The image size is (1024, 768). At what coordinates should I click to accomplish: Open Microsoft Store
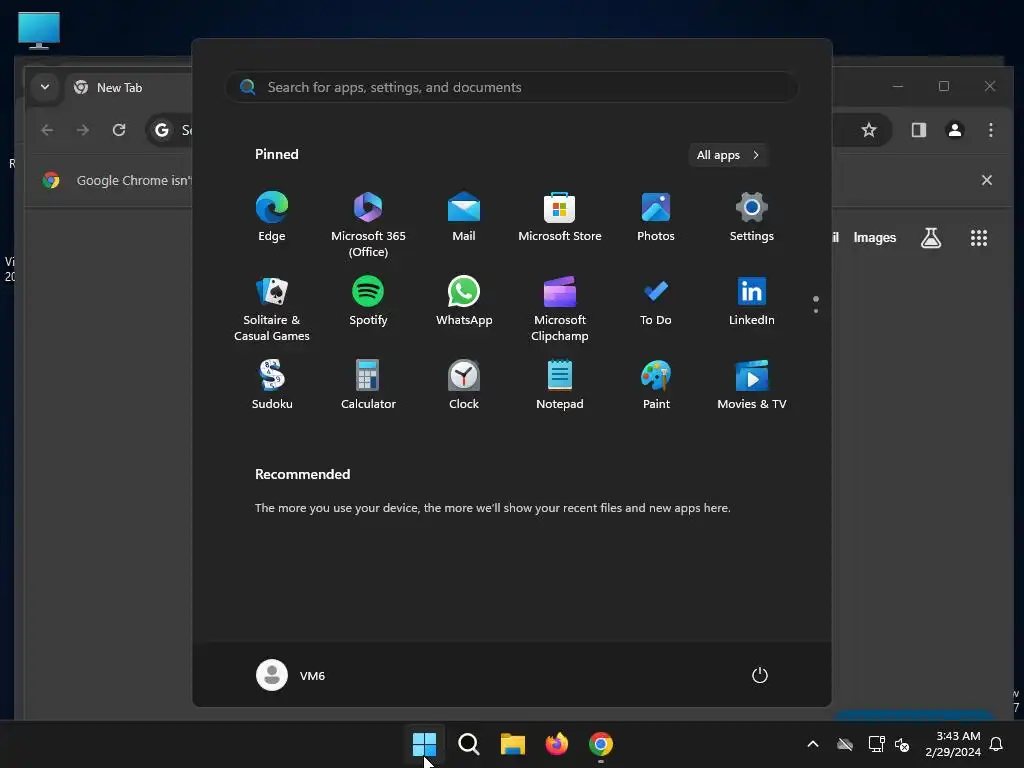560,217
